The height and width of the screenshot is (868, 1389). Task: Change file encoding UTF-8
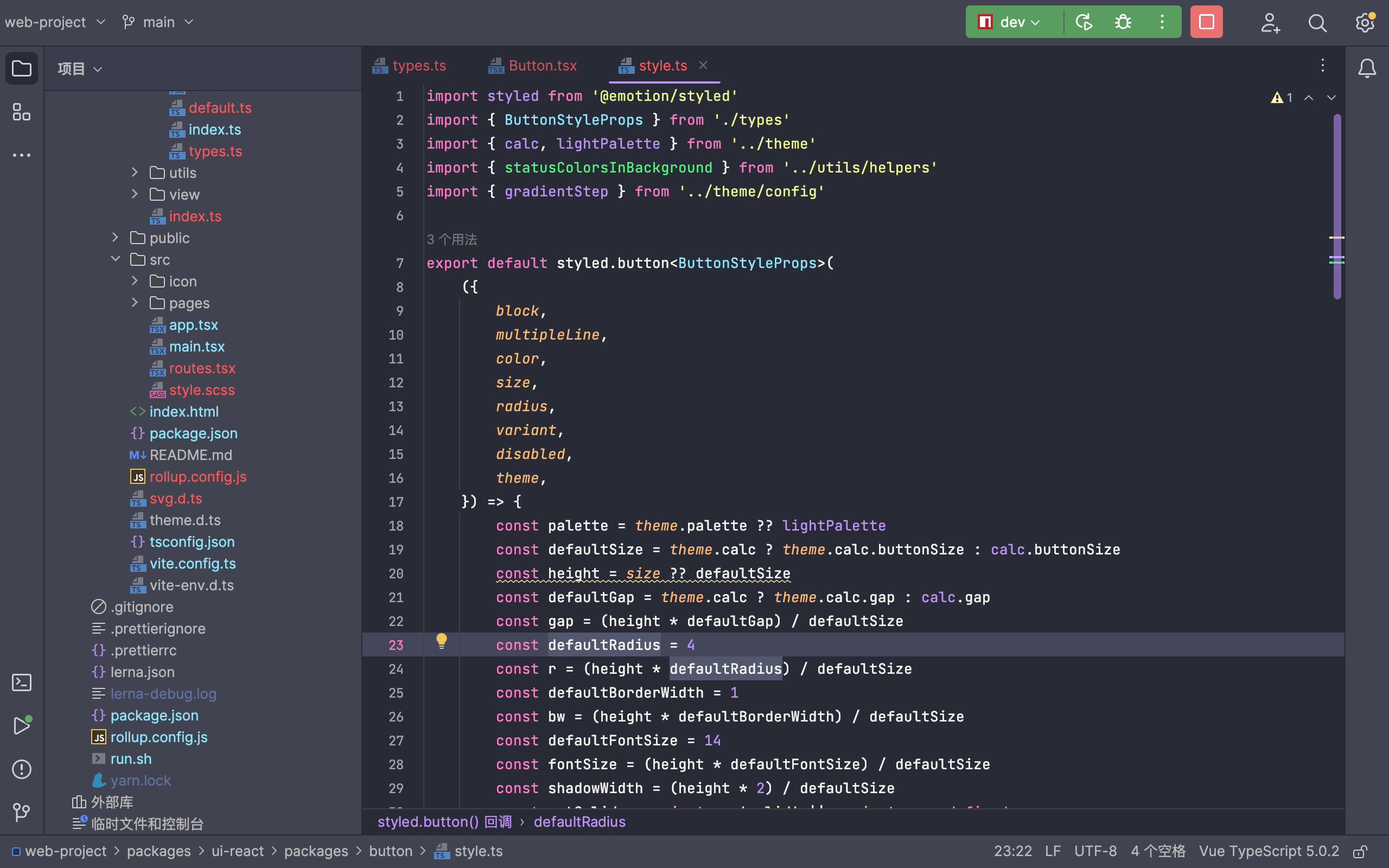pyautogui.click(x=1095, y=851)
